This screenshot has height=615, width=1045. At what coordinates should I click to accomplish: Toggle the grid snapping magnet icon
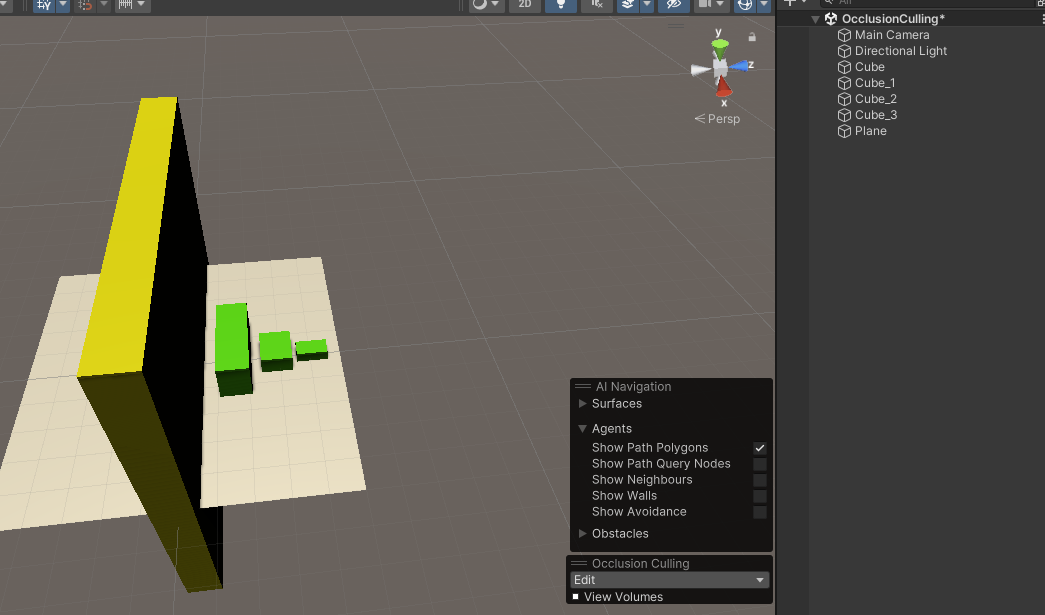85,5
